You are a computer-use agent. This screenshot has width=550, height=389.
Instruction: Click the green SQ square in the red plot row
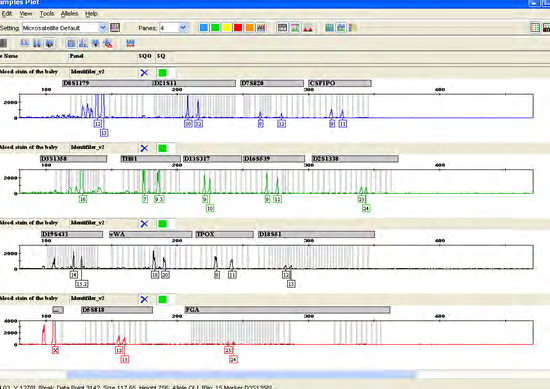point(162,299)
